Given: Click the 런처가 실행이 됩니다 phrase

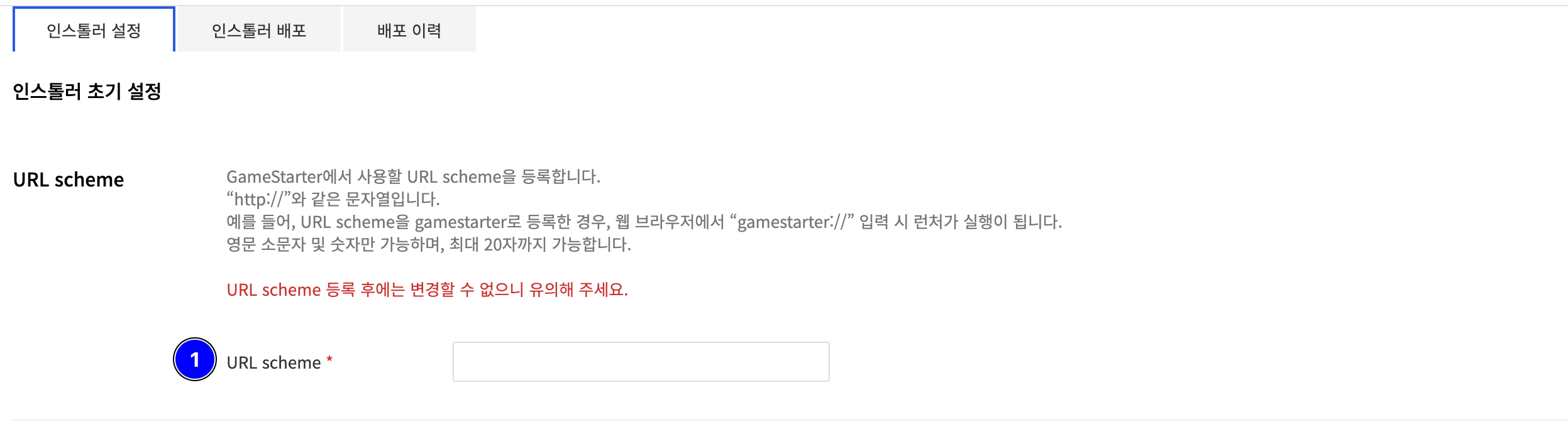Looking at the screenshot, I should 987,222.
